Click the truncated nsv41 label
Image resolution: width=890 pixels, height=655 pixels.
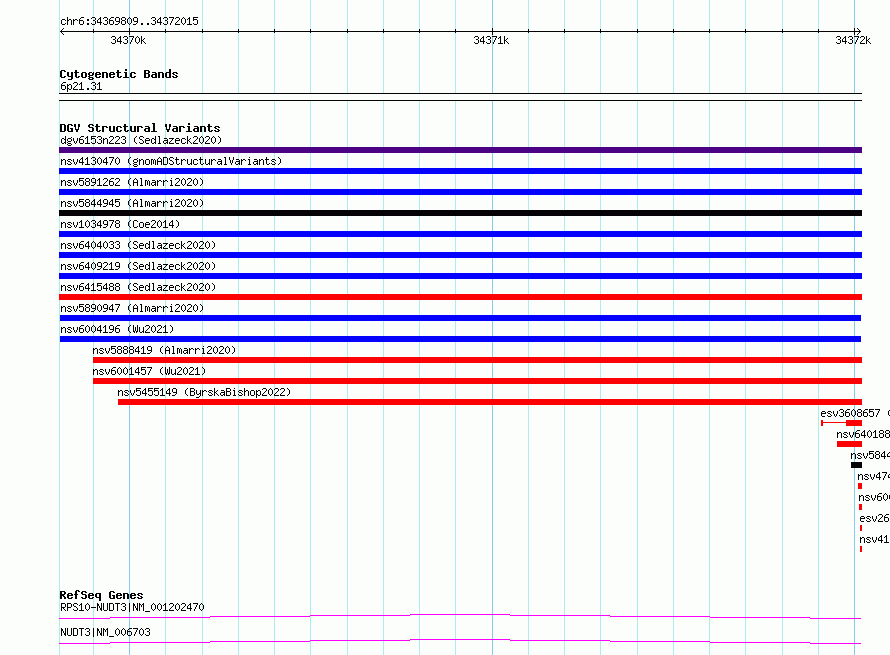coord(874,539)
